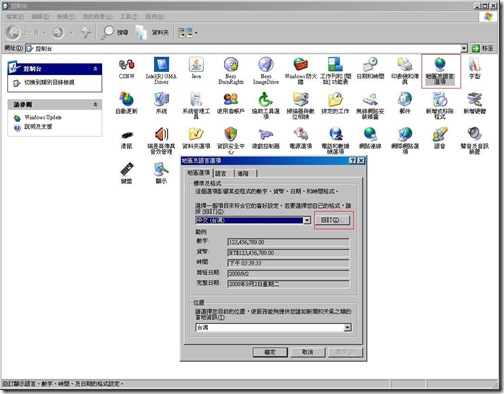Open Nero BurnRights icon
The width and height of the screenshot is (504, 394).
click(x=231, y=70)
